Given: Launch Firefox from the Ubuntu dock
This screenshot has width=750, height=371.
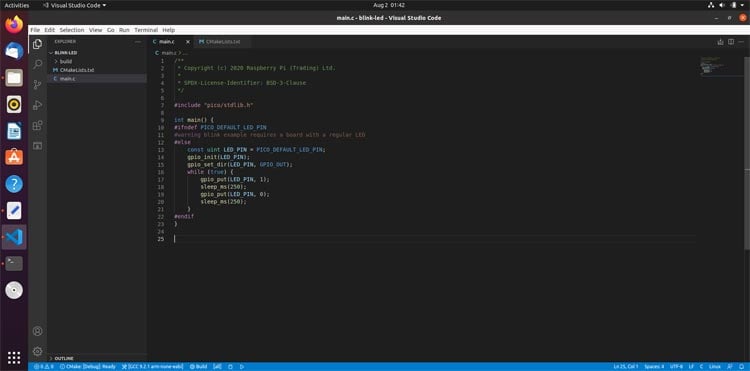Looking at the screenshot, I should click(x=14, y=24).
